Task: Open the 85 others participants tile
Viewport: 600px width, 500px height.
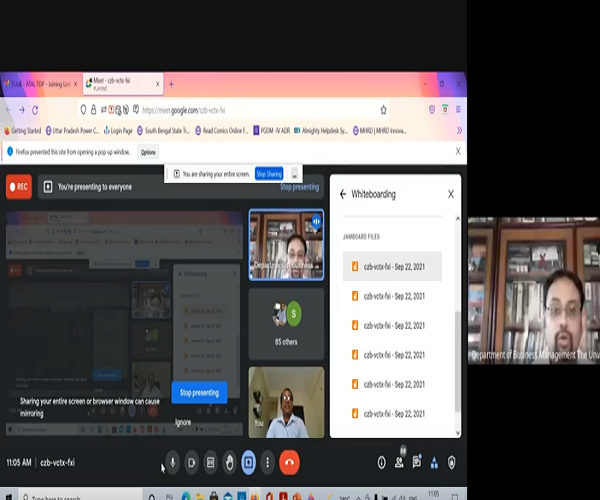Action: pos(286,324)
